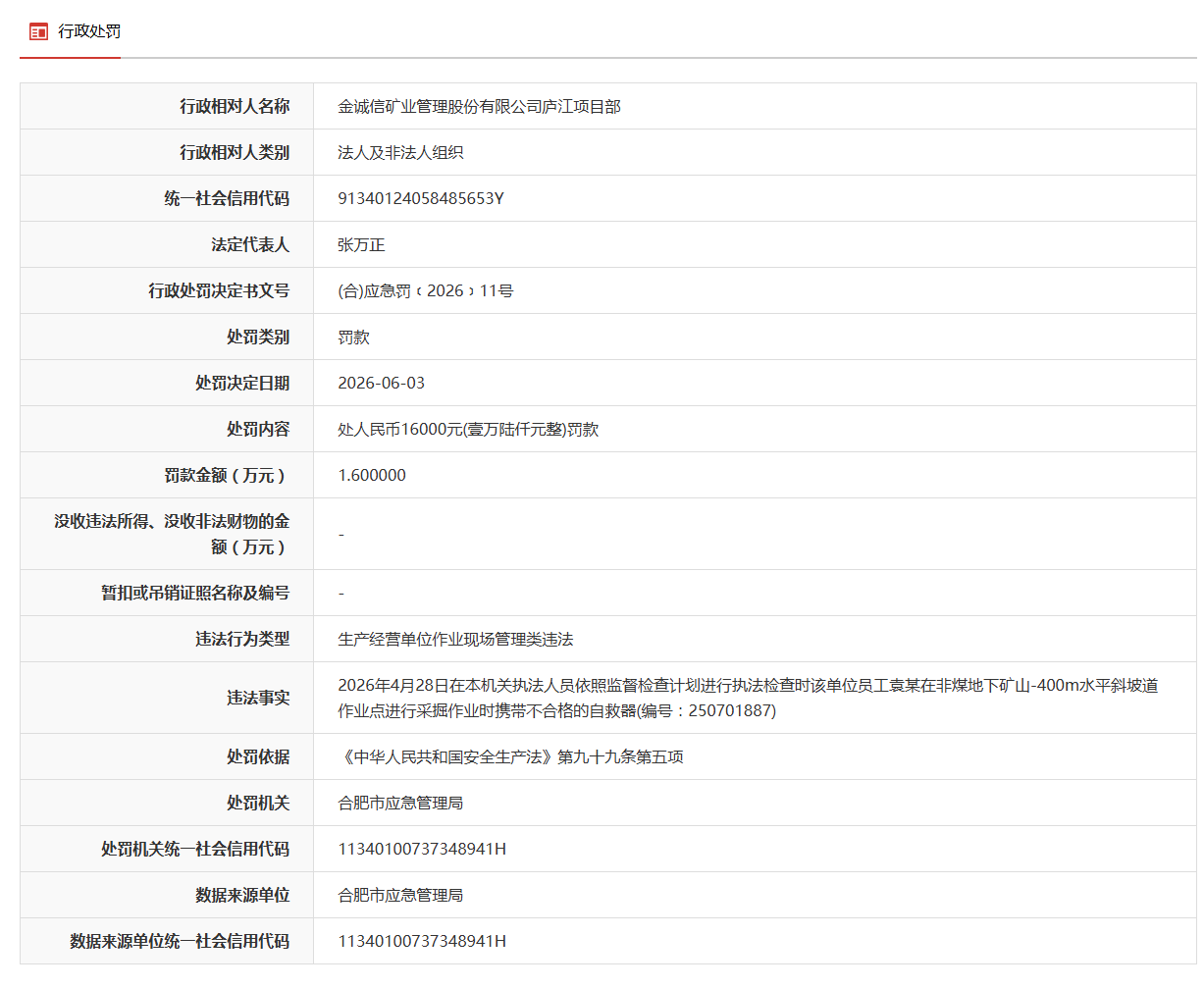Select text 处人民币16000元(壹万陆仟元整)罚款
This screenshot has height=988, width=1204.
[x=468, y=430]
